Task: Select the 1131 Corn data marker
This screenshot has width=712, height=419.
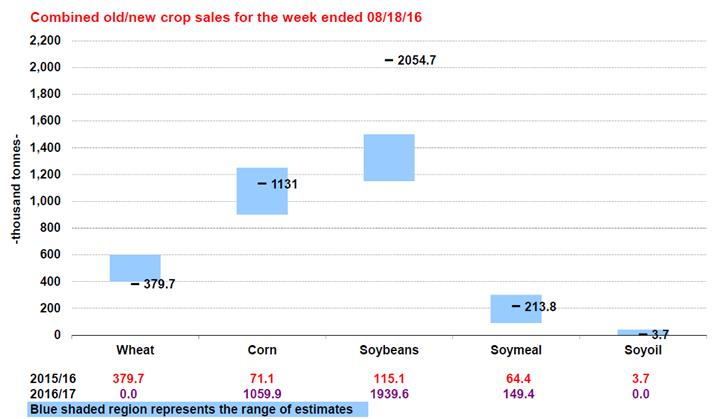Action: [262, 184]
